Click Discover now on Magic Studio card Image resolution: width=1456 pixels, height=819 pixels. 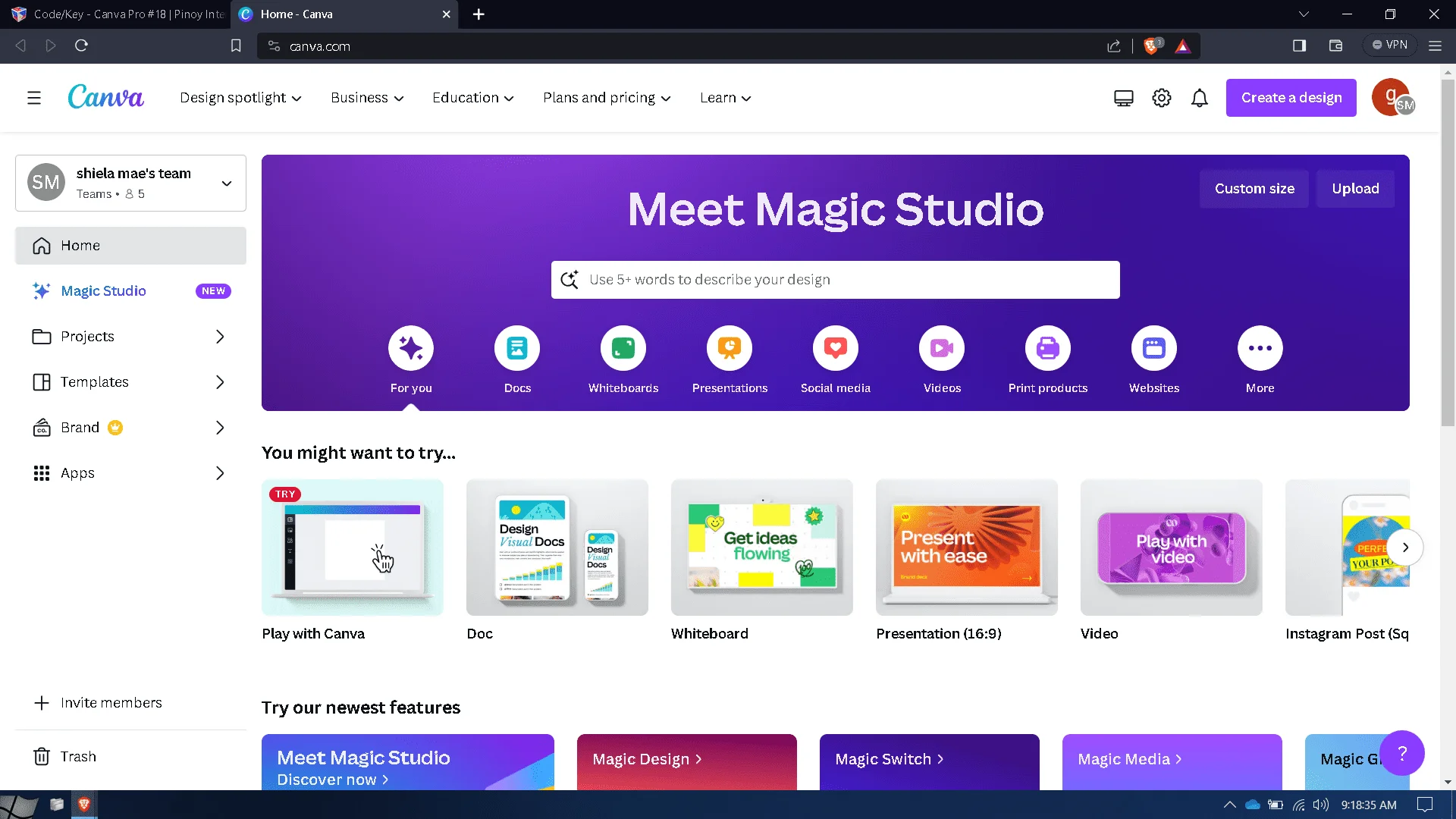[x=333, y=780]
